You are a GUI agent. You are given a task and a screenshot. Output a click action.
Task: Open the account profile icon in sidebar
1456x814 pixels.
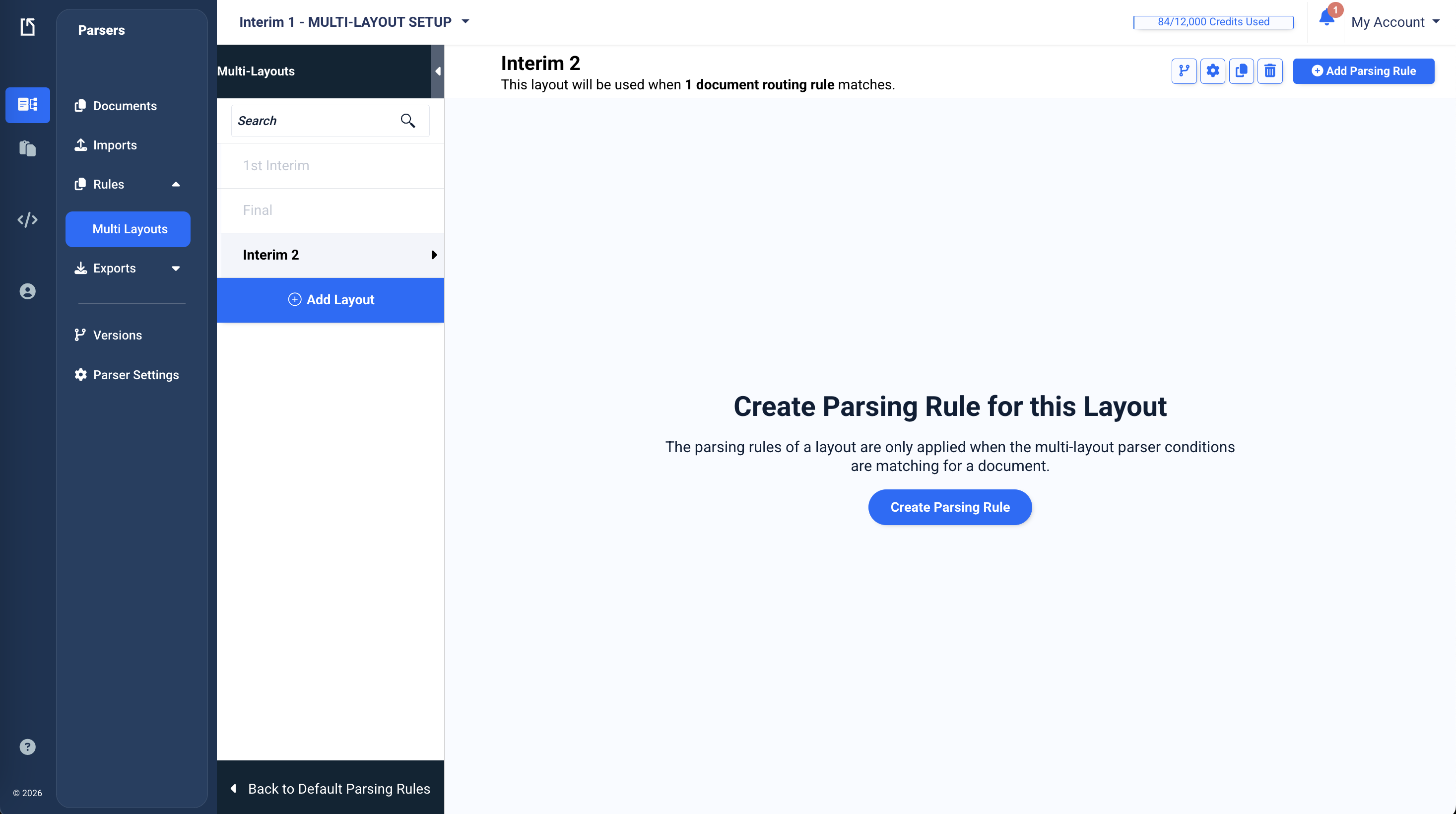pyautogui.click(x=28, y=291)
